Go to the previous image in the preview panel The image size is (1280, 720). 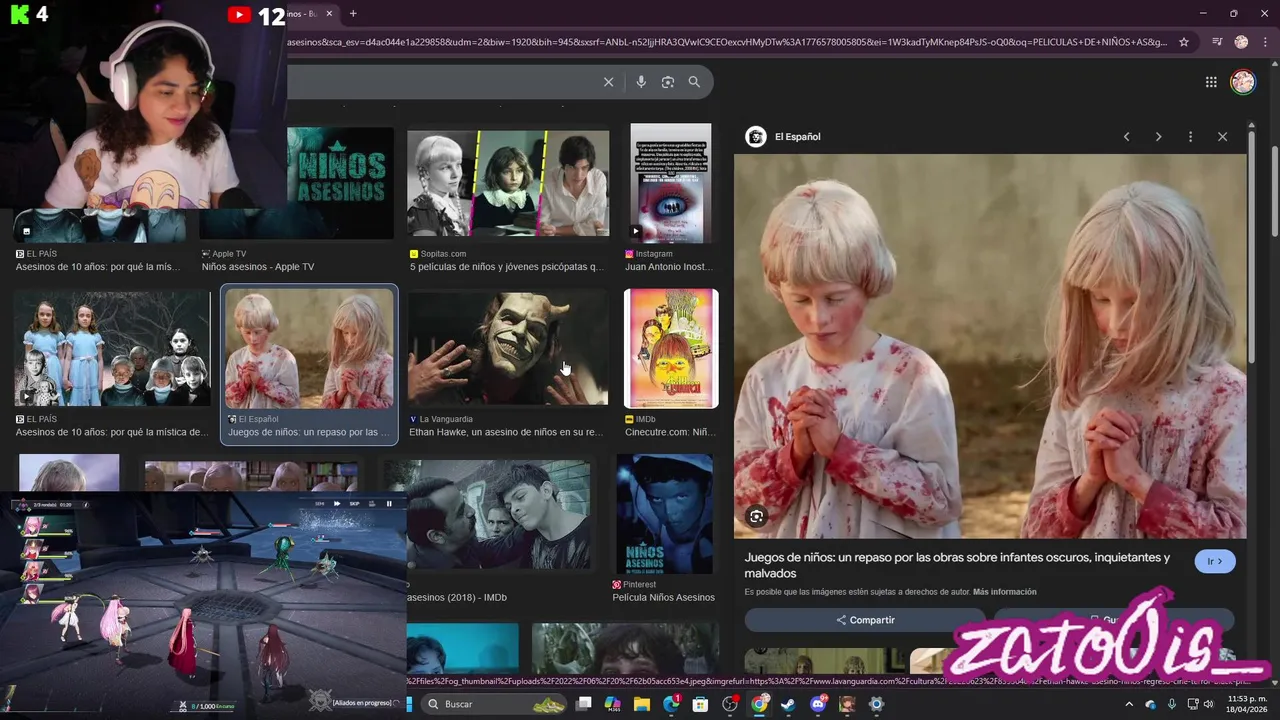point(1126,137)
